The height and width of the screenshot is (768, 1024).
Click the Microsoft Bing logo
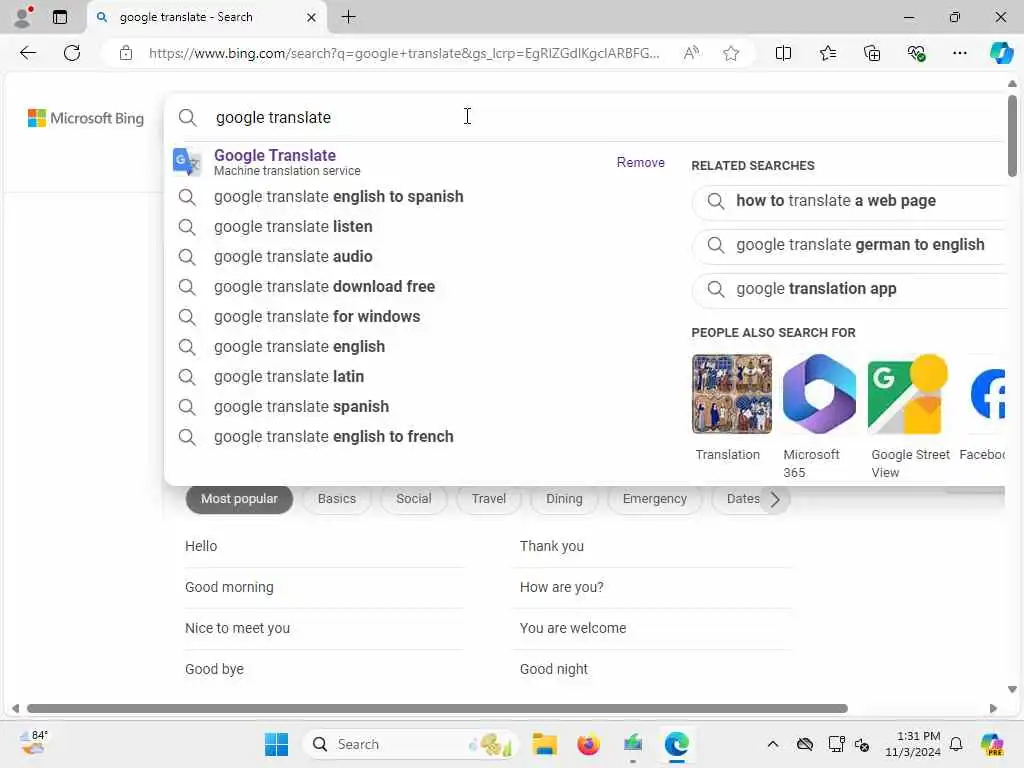point(86,118)
